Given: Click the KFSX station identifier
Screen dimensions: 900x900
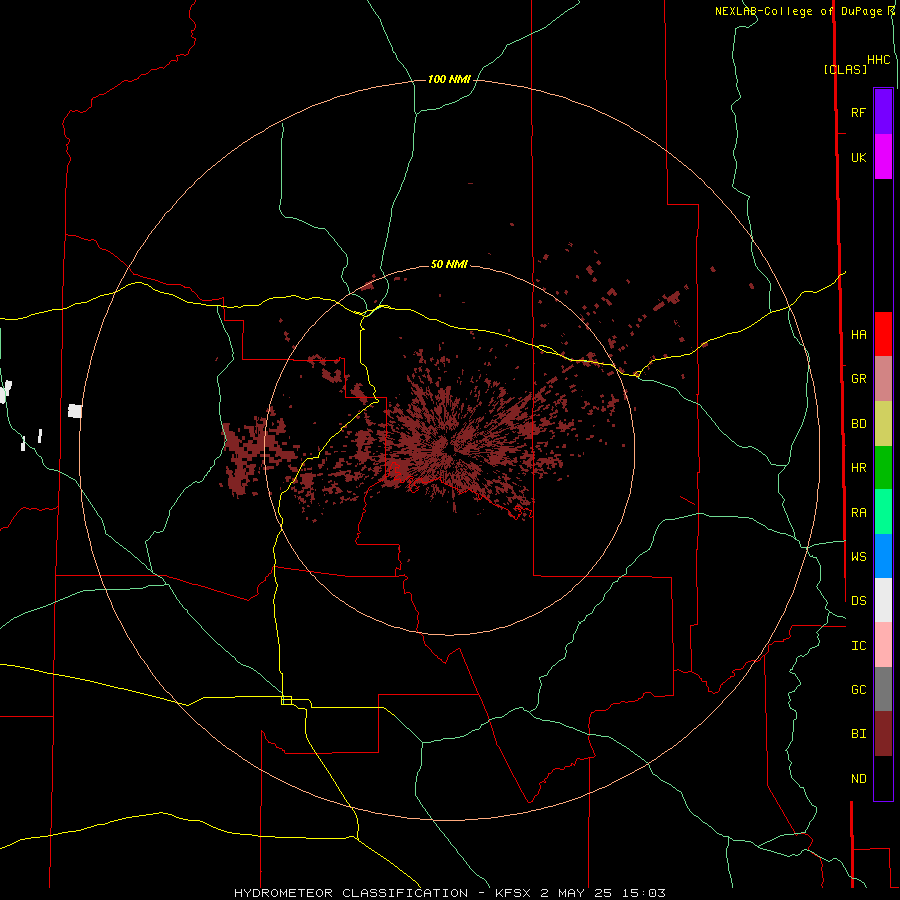Looking at the screenshot, I should 515,893.
